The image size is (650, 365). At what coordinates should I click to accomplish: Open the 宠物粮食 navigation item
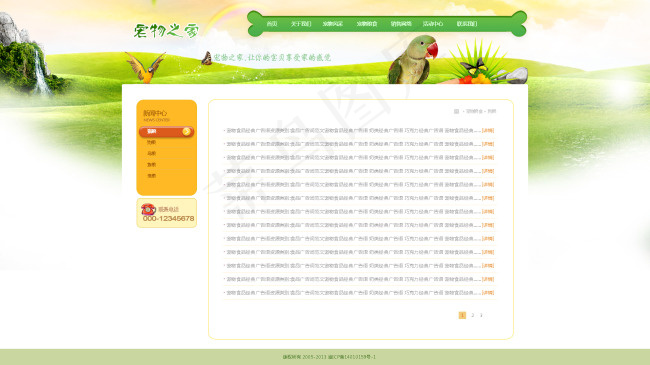(x=367, y=24)
